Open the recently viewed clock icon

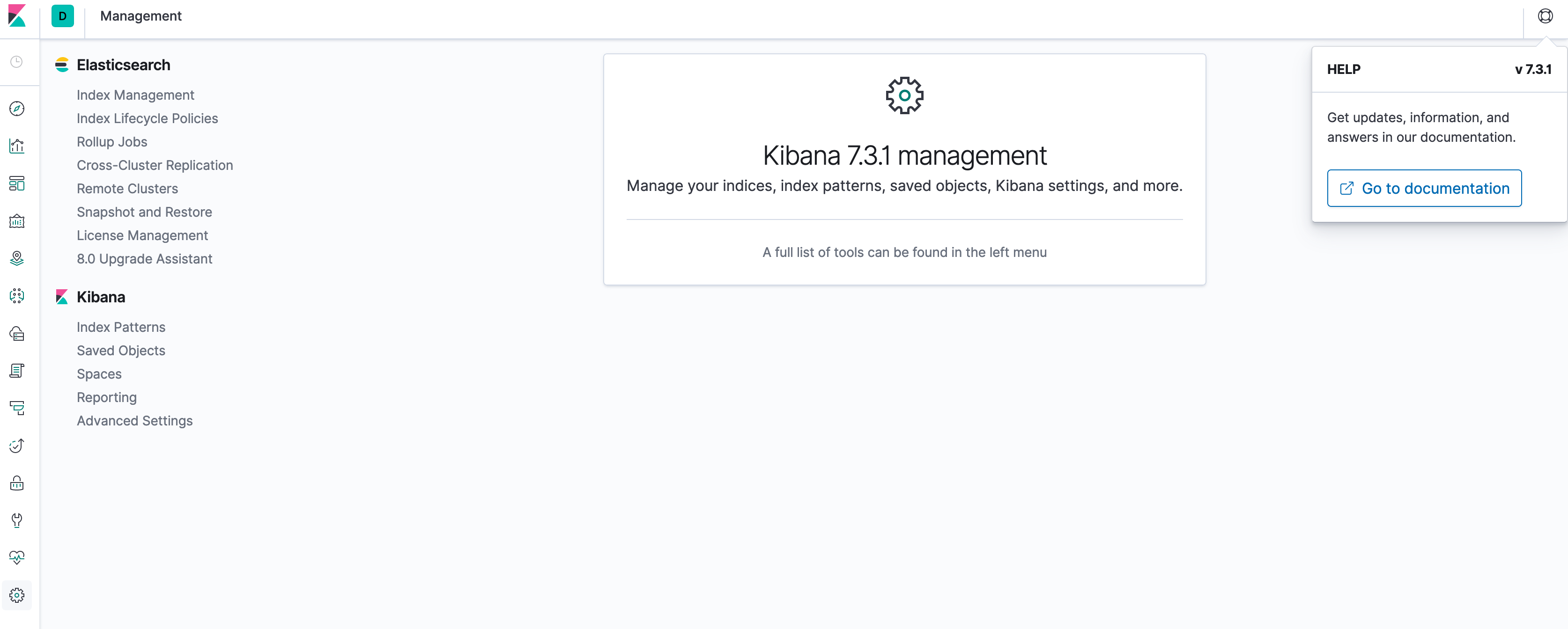(17, 62)
